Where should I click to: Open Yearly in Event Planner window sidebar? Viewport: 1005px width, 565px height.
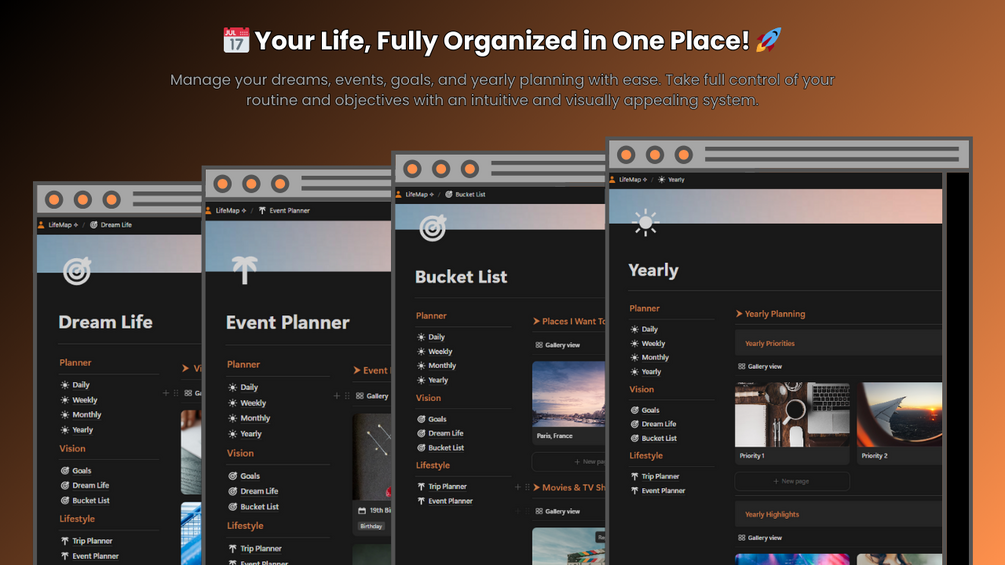251,434
